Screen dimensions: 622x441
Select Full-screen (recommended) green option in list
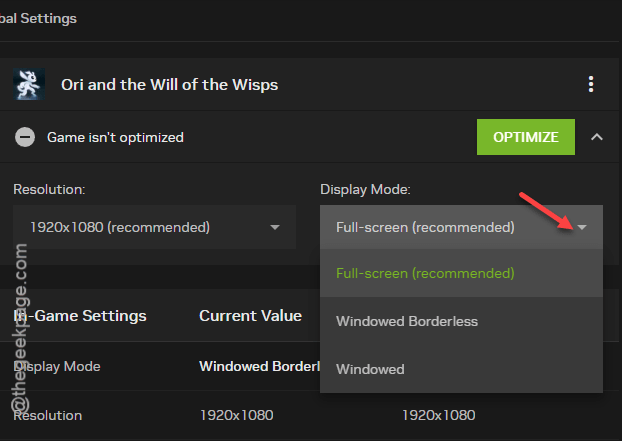pyautogui.click(x=461, y=273)
